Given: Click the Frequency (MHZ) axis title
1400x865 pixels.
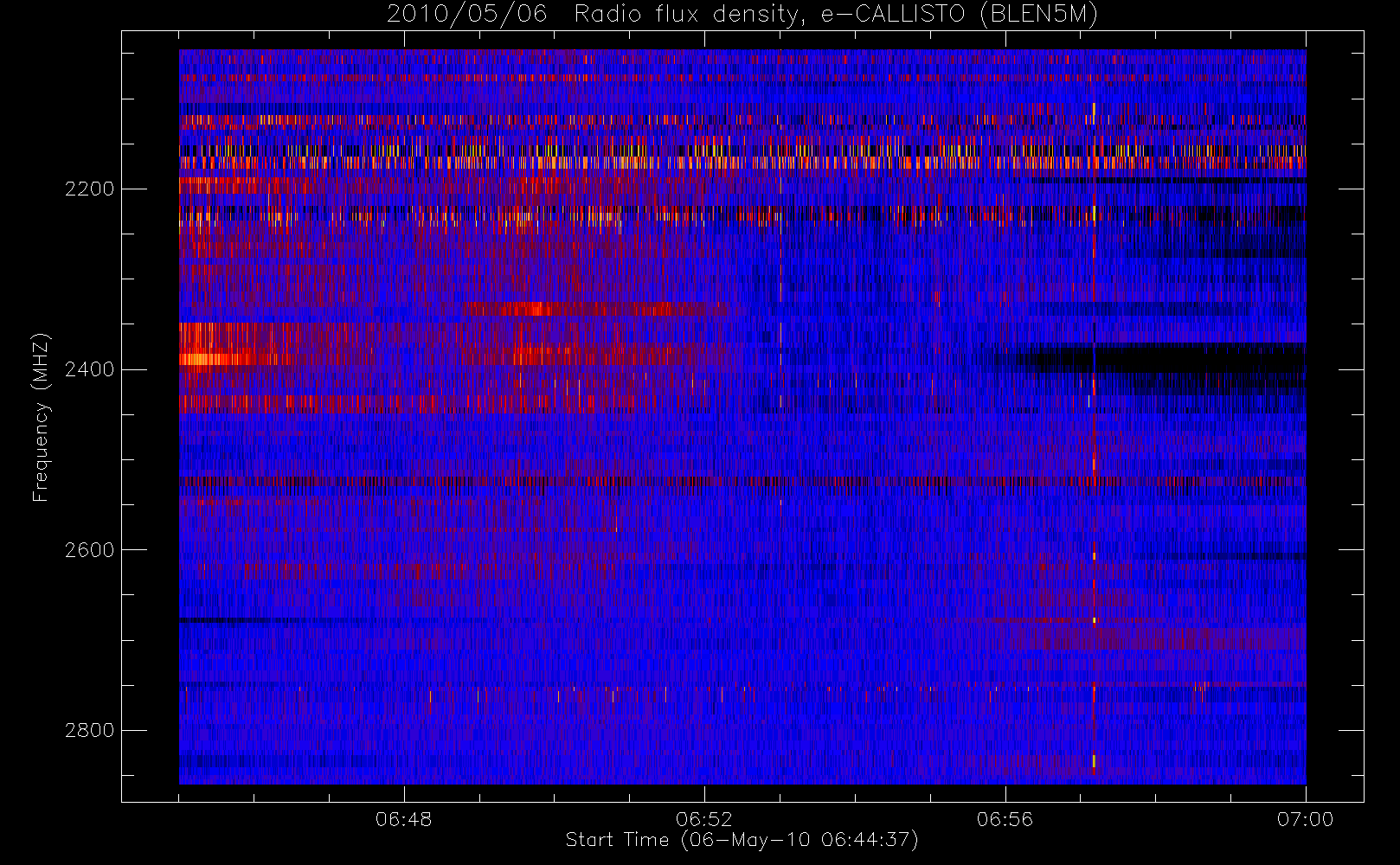Looking at the screenshot, I should tap(41, 417).
